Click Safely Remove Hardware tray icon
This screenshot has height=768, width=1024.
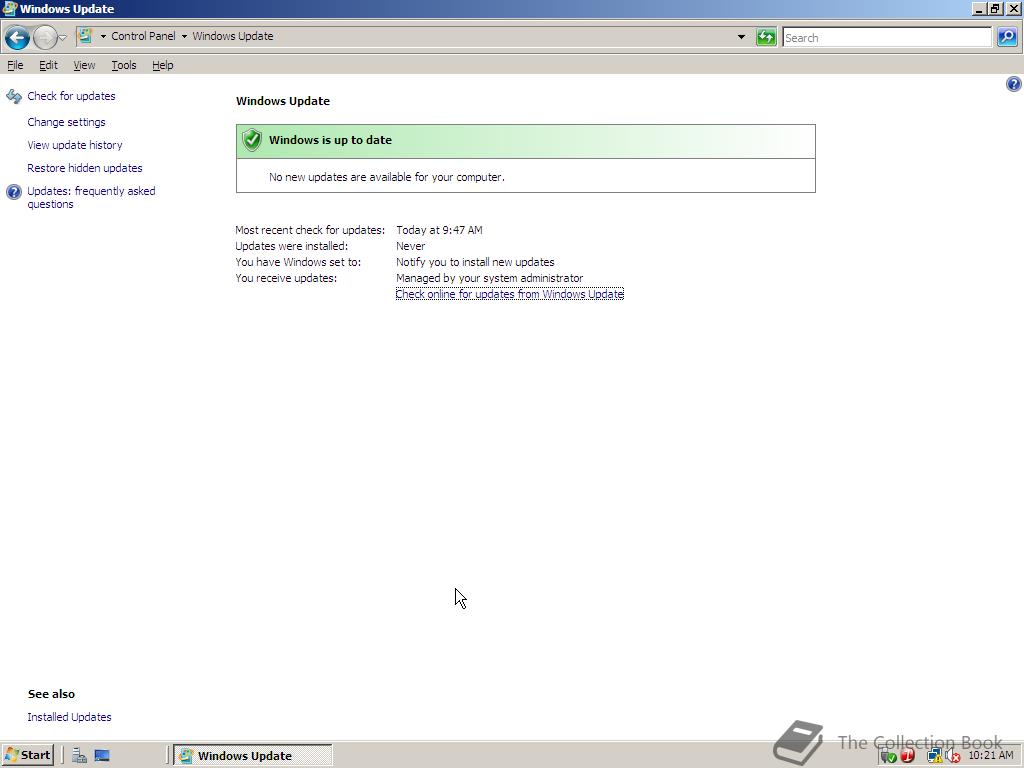[888, 756]
